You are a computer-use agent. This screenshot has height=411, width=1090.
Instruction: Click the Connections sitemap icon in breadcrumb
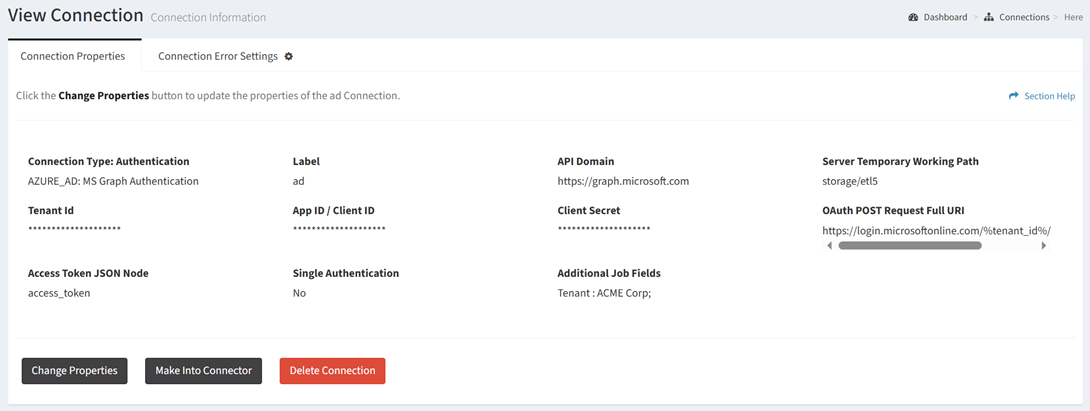(989, 17)
